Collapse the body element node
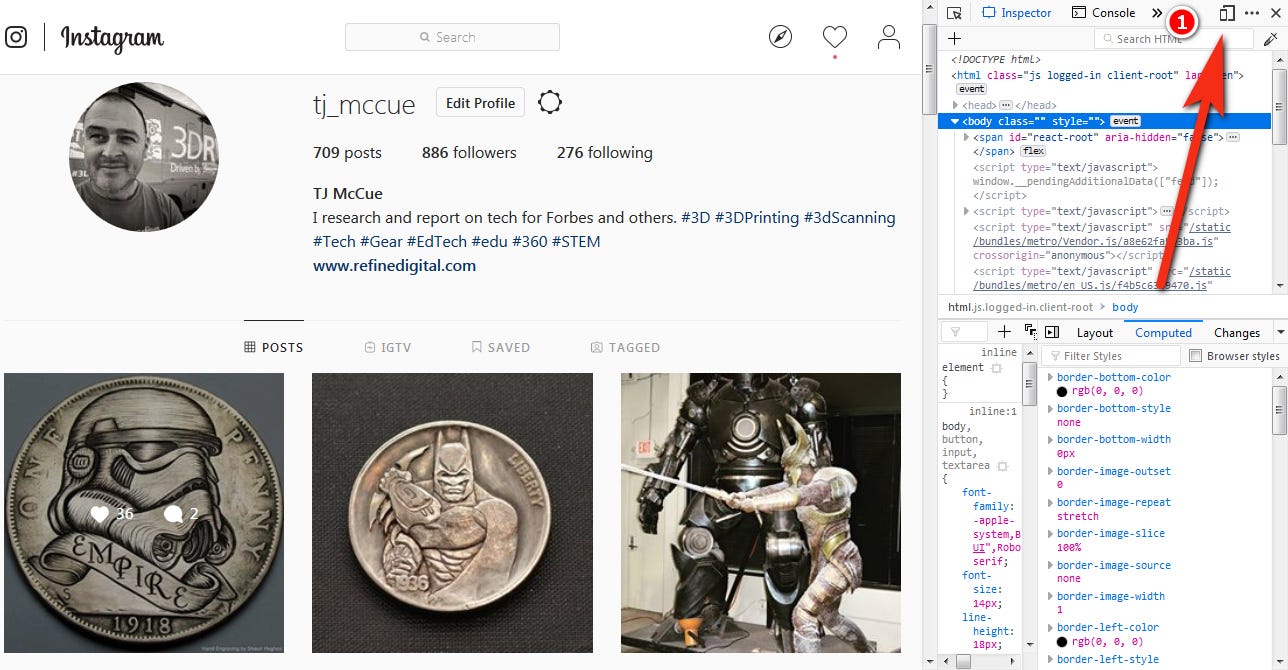The image size is (1288, 670). click(956, 121)
